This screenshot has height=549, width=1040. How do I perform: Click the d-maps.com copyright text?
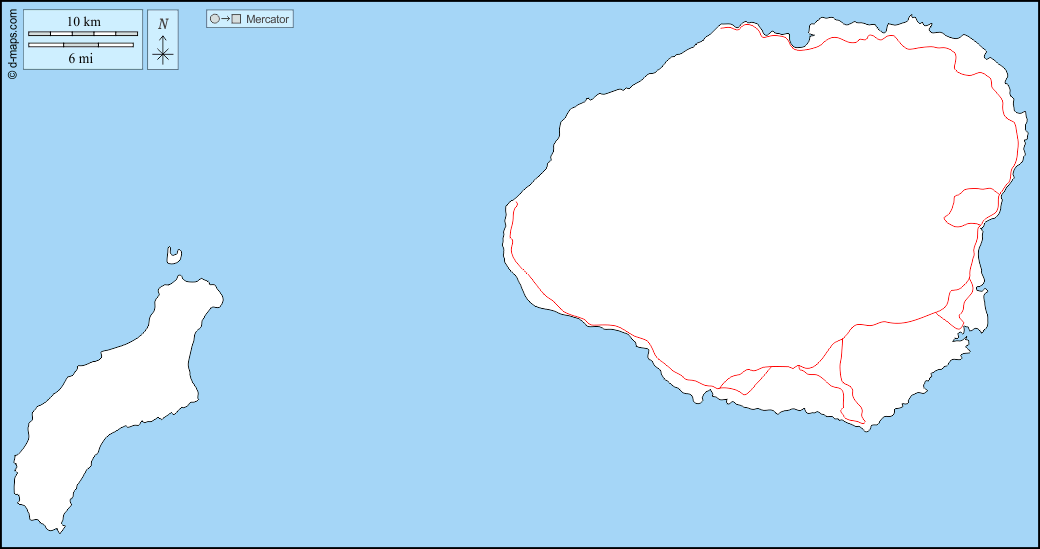pos(12,41)
